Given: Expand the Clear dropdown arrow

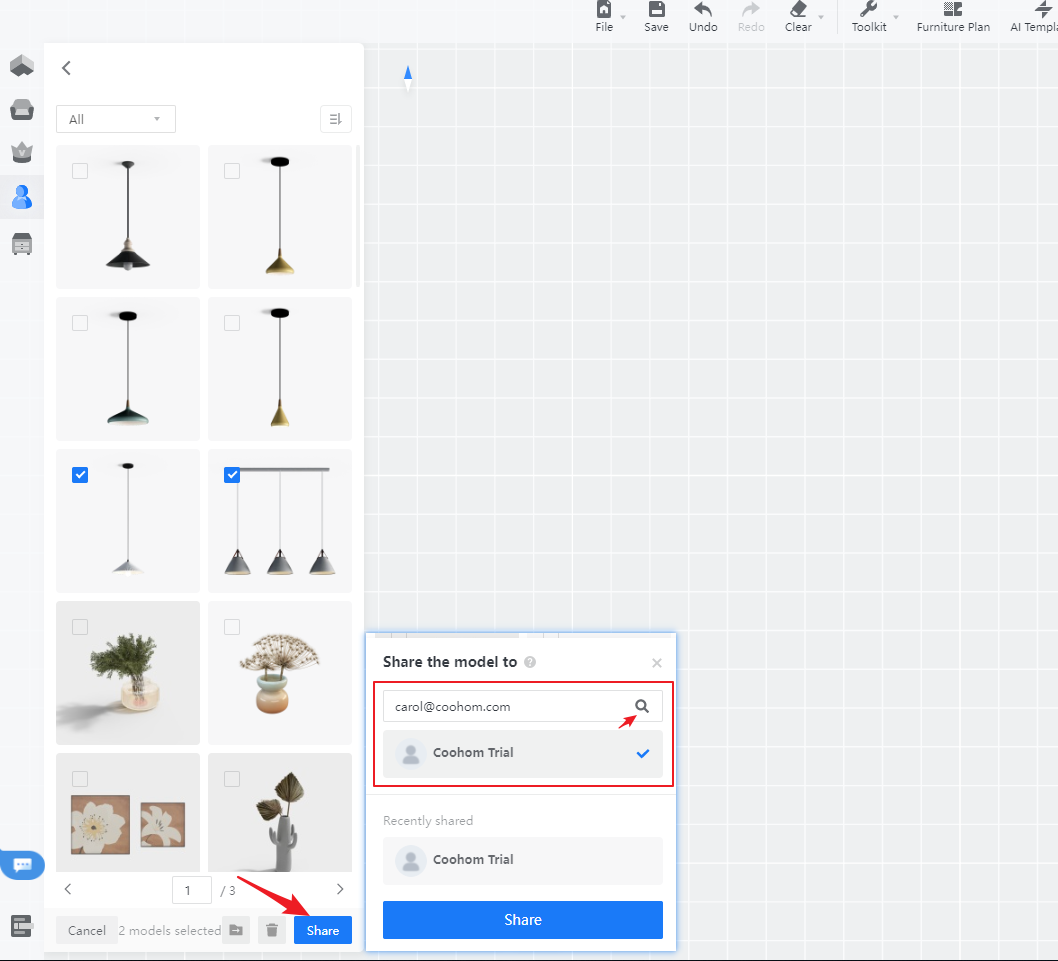Looking at the screenshot, I should point(820,18).
